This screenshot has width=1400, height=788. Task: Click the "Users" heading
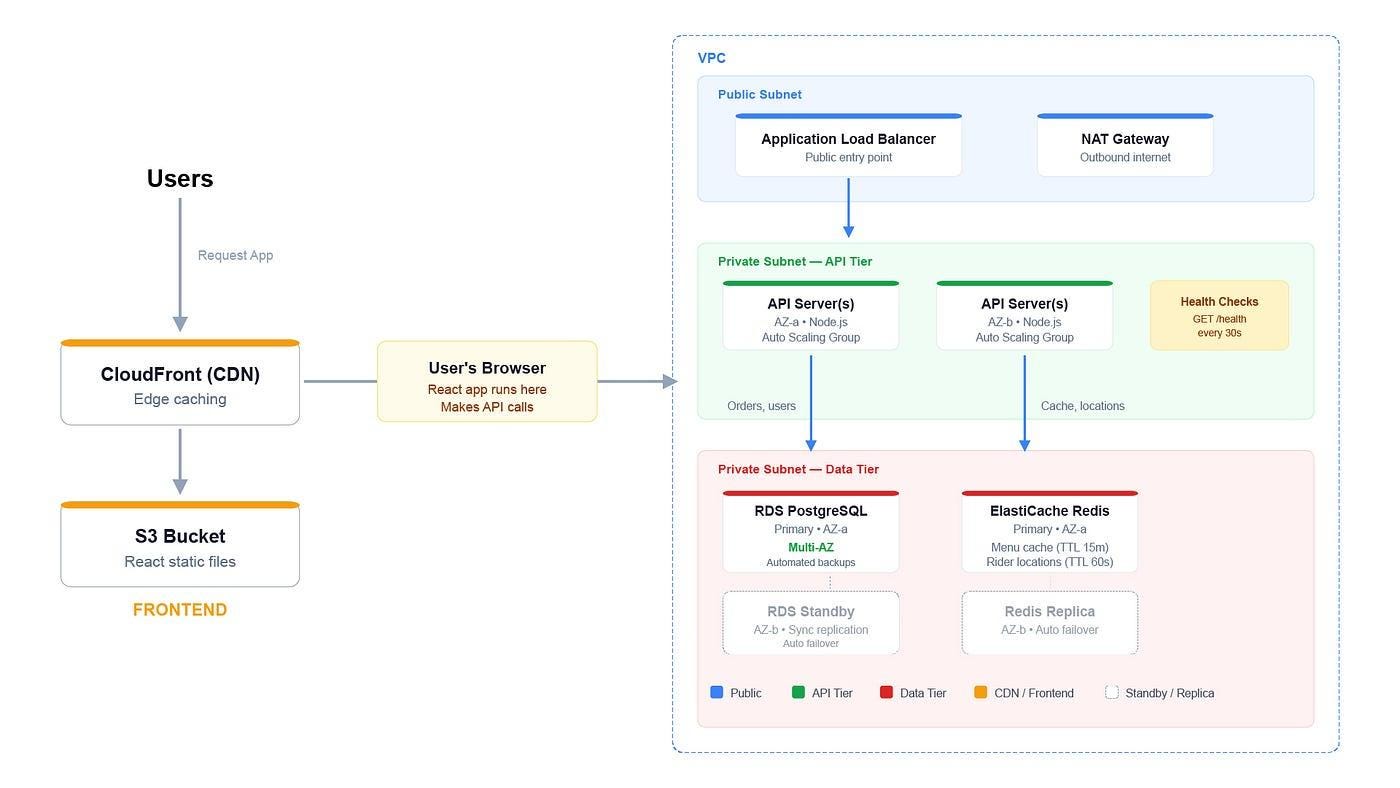[180, 179]
